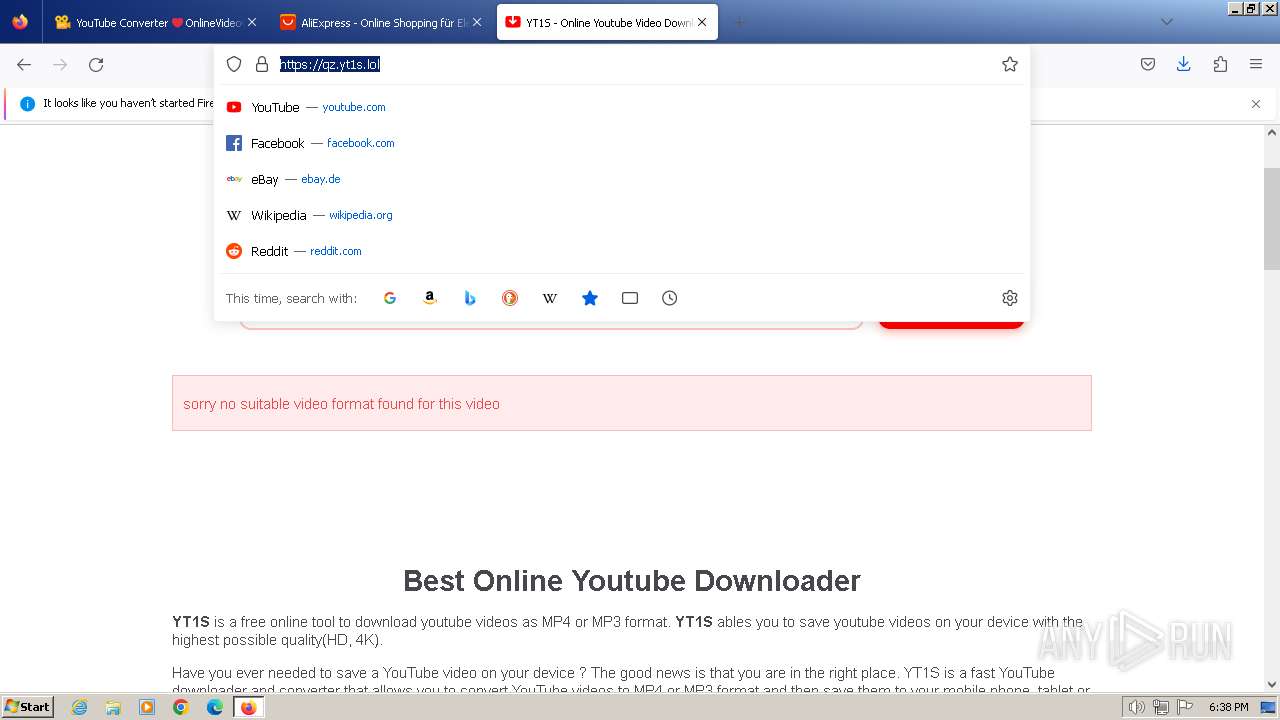The image size is (1280, 720).
Task: Choose Reddit suggestion reddit.com
Action: coord(622,251)
